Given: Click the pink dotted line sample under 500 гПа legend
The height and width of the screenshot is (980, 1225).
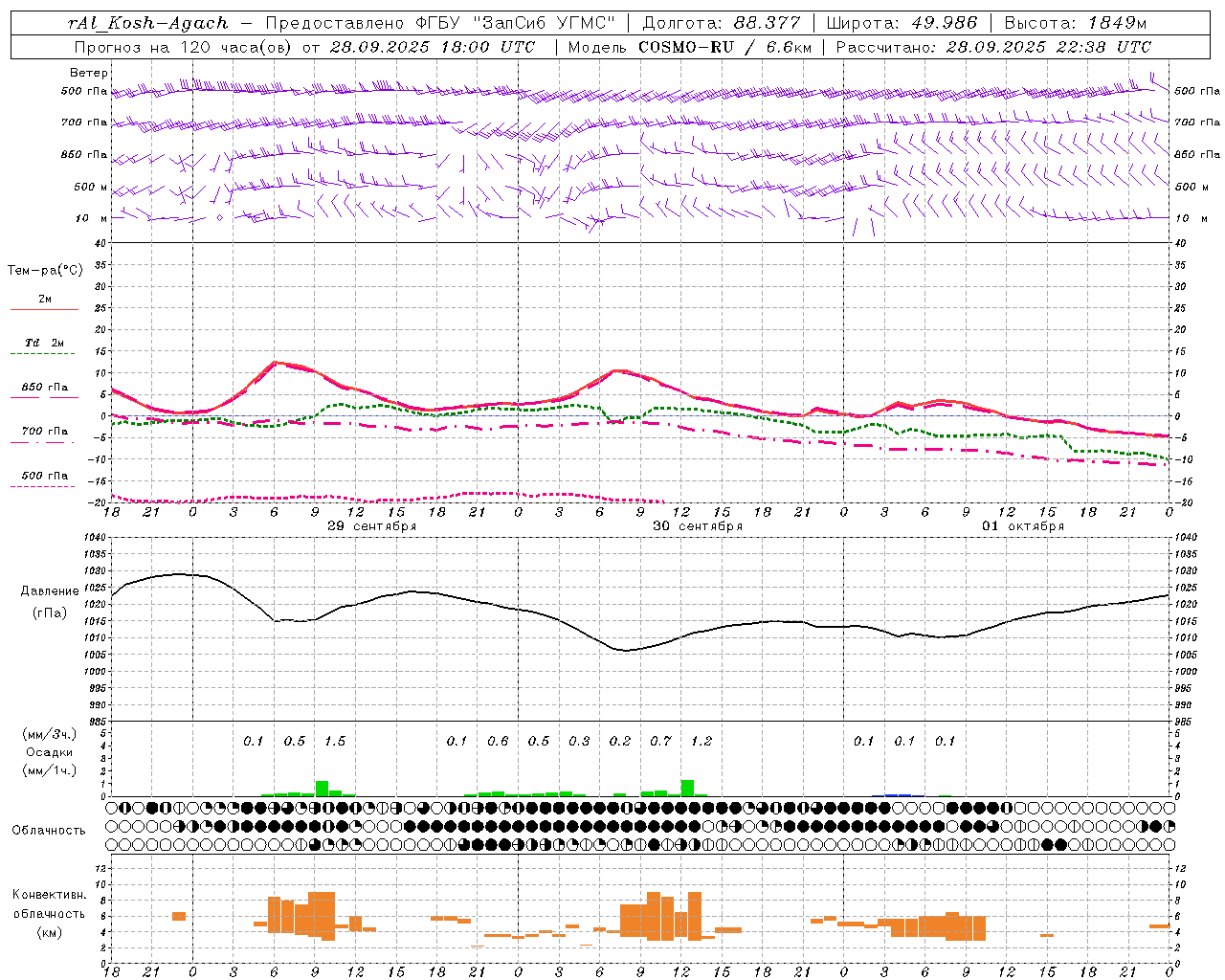Looking at the screenshot, I should pos(42,487).
